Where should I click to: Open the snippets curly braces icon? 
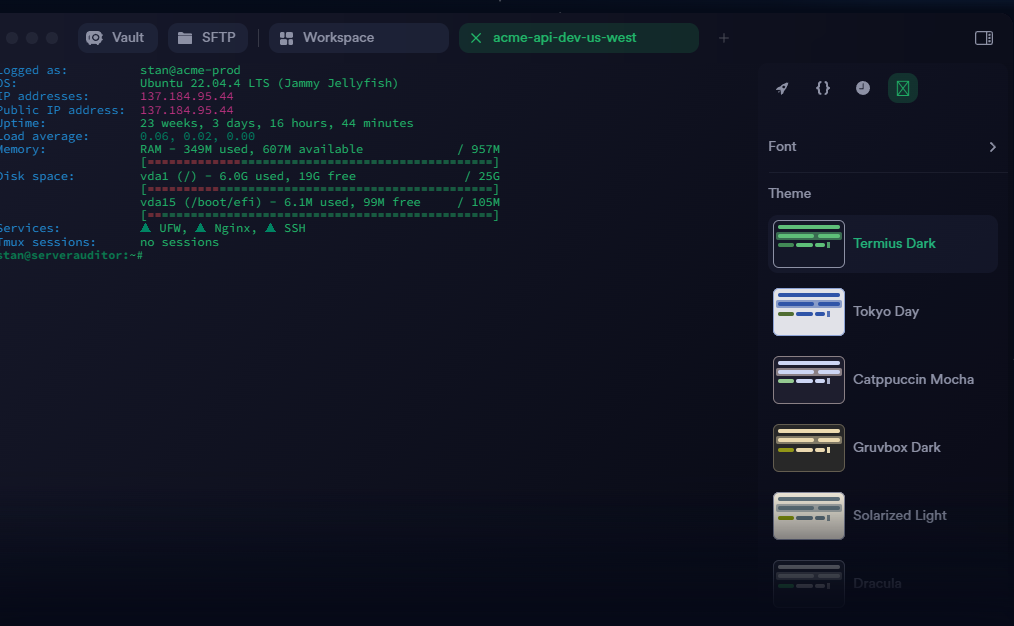click(x=823, y=88)
